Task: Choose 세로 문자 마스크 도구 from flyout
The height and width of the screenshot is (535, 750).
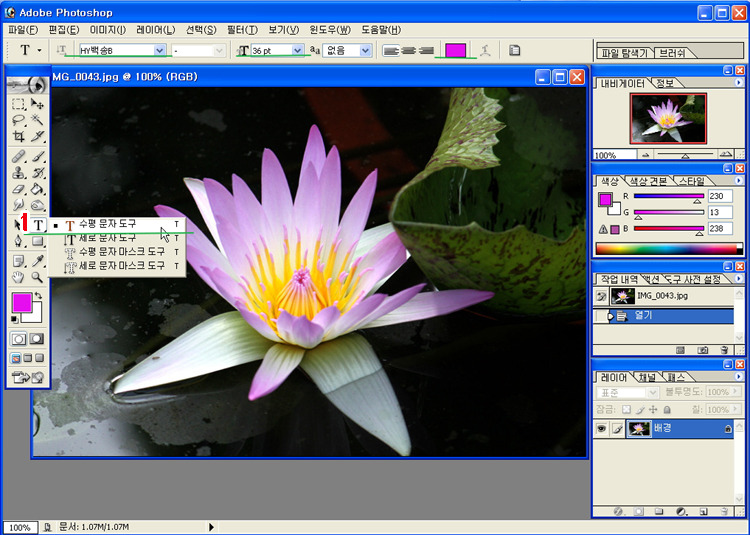Action: 114,267
